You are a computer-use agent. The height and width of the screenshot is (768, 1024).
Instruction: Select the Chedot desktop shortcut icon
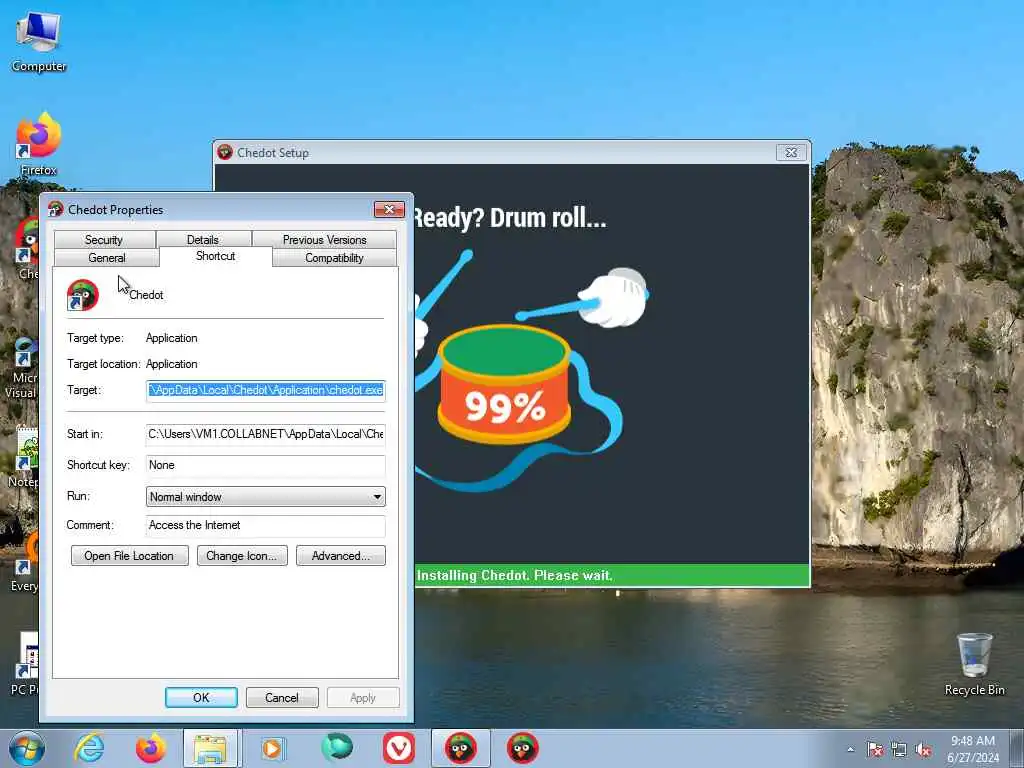tap(26, 248)
